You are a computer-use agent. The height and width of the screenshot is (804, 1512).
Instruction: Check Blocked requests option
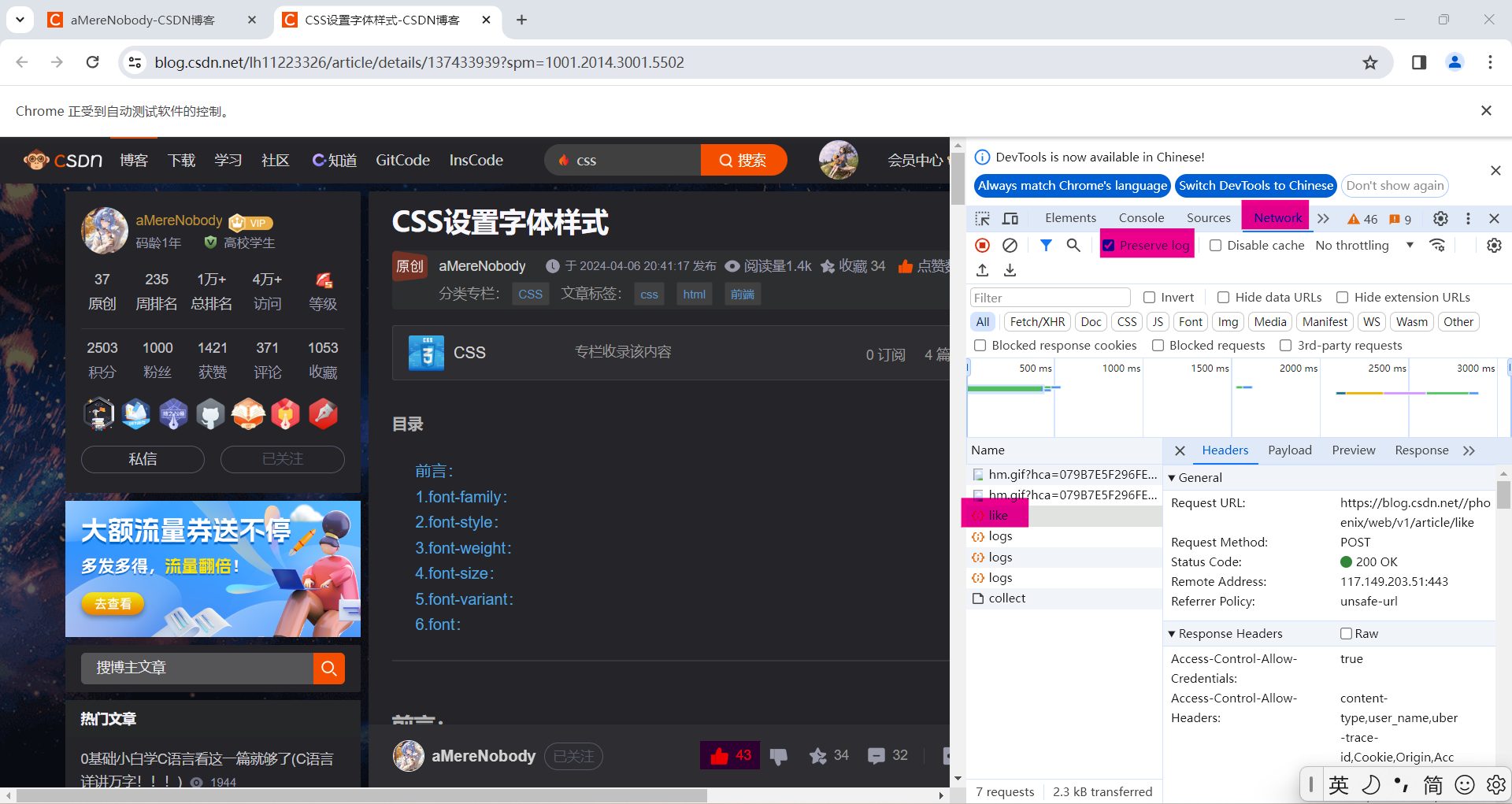tap(1158, 346)
